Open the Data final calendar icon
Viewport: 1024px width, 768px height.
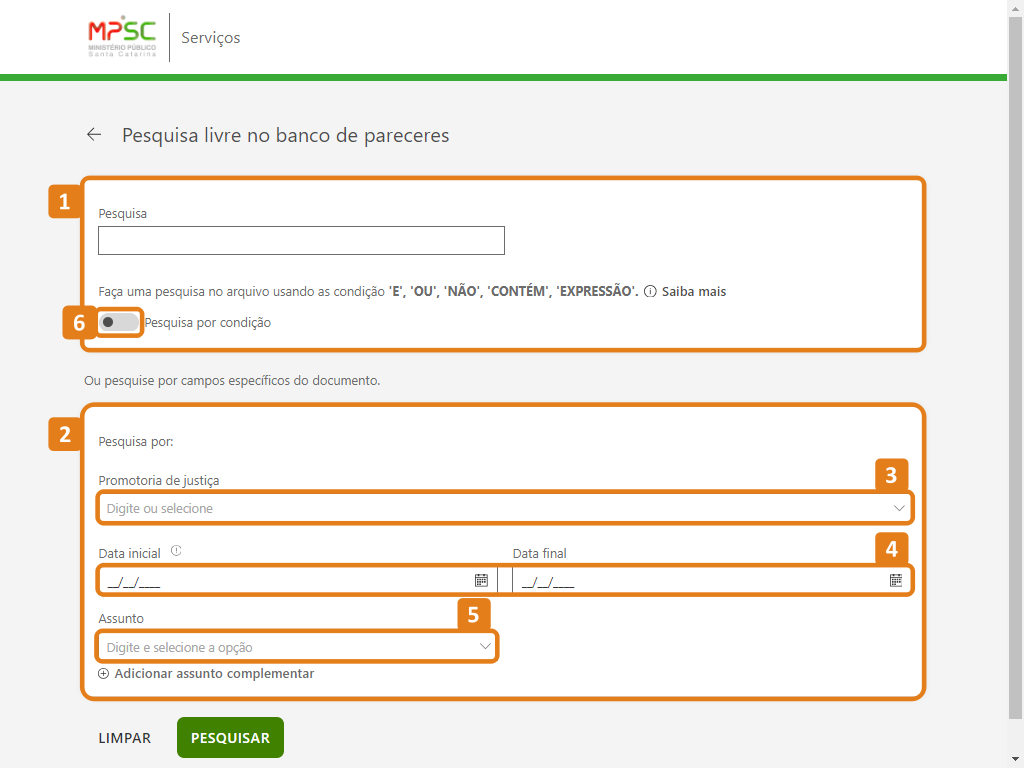[896, 580]
